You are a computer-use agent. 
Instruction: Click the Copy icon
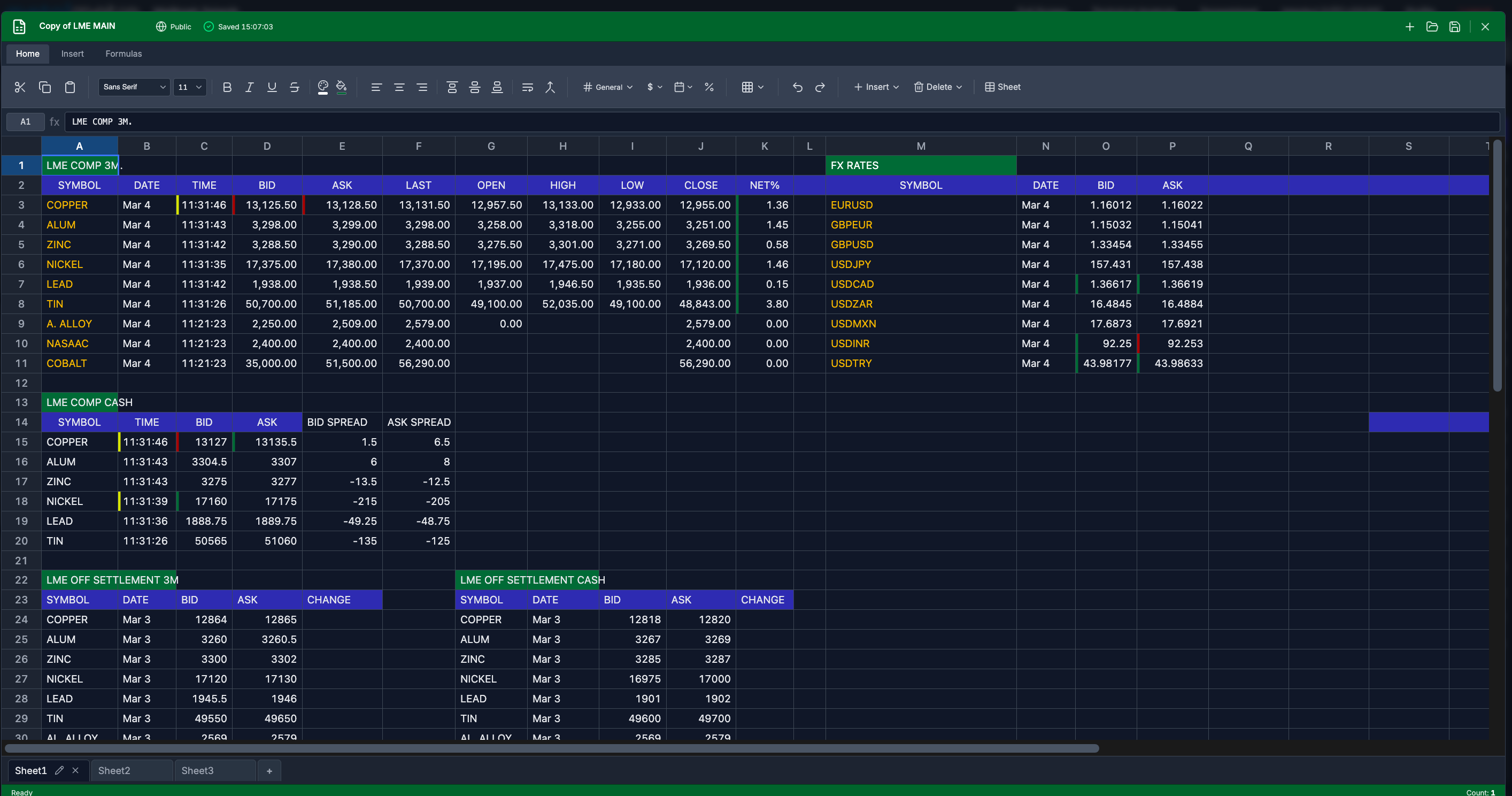[x=45, y=87]
